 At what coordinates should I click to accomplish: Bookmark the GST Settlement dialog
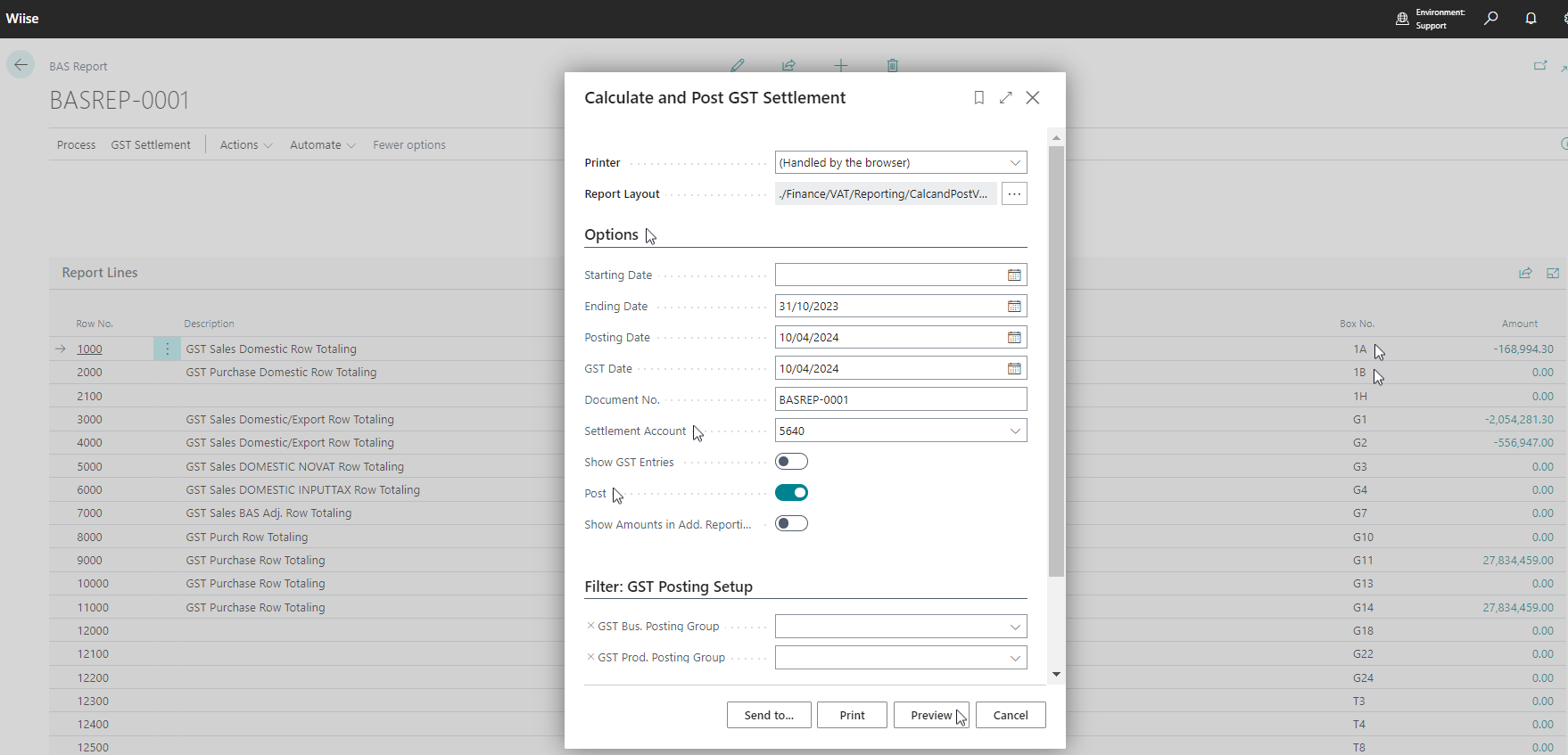pos(978,98)
